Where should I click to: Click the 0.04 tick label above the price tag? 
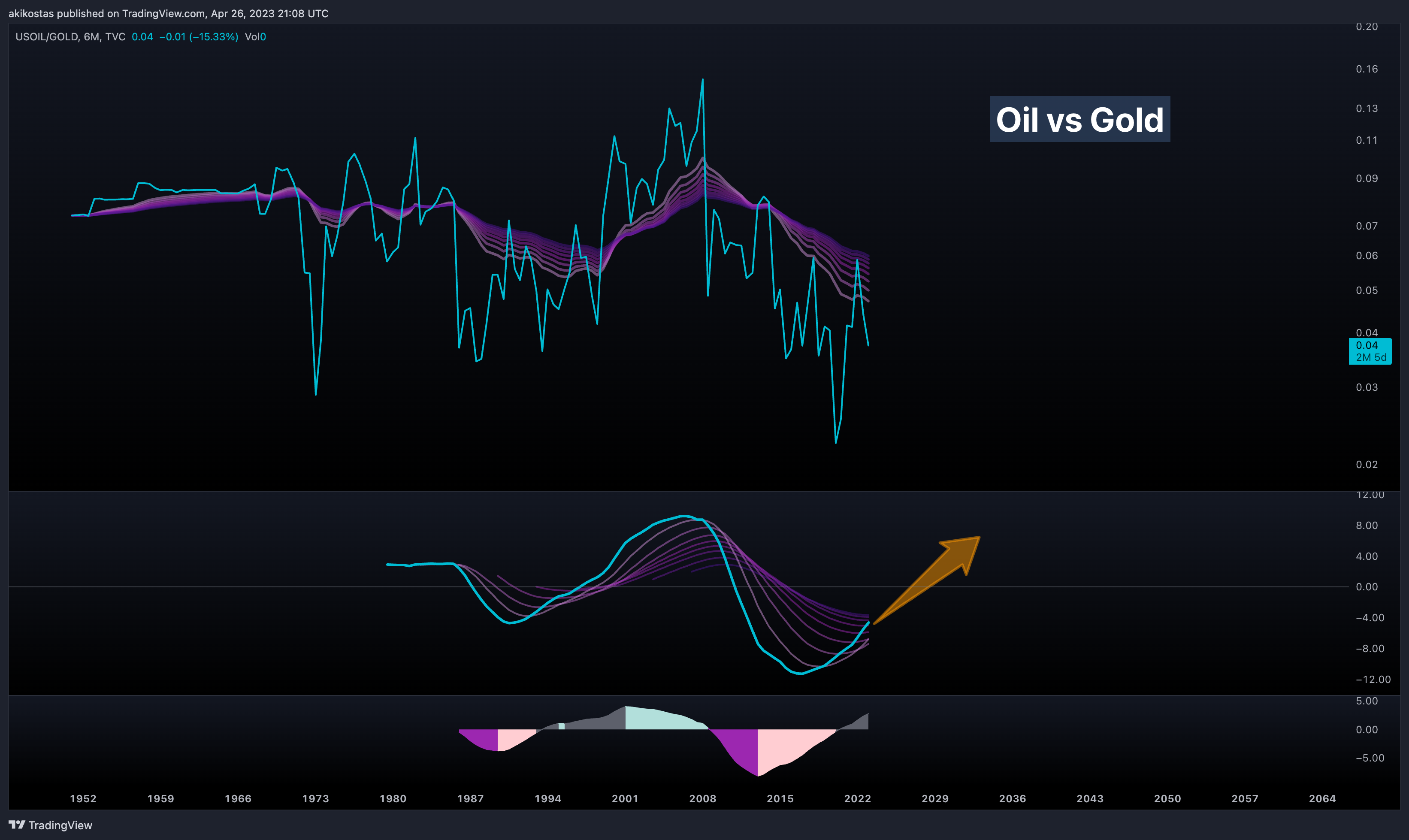[1367, 333]
